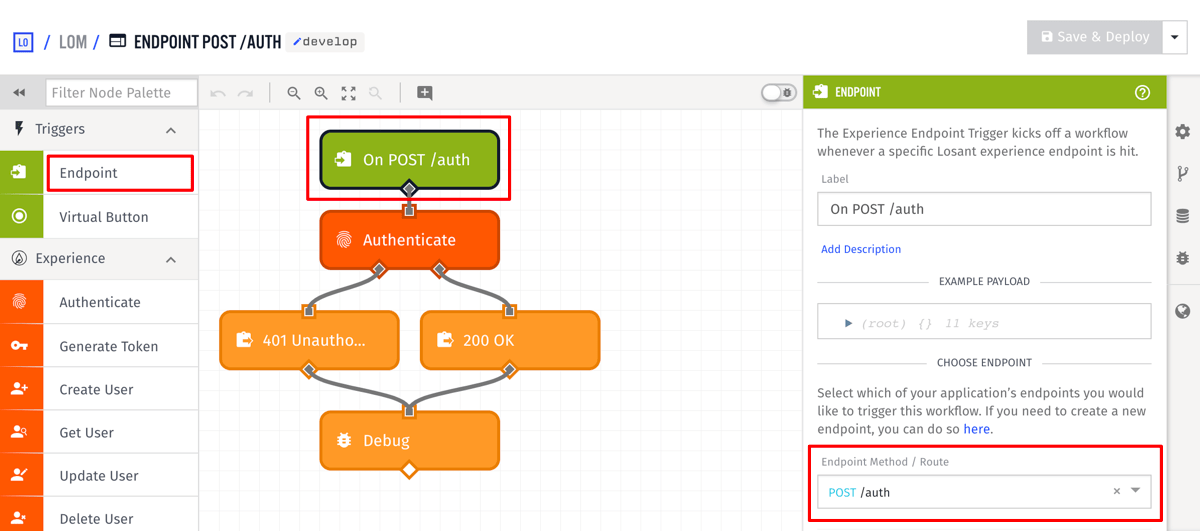Viewport: 1200px width, 531px height.
Task: Zoom out the workflow canvas
Action: (x=294, y=93)
